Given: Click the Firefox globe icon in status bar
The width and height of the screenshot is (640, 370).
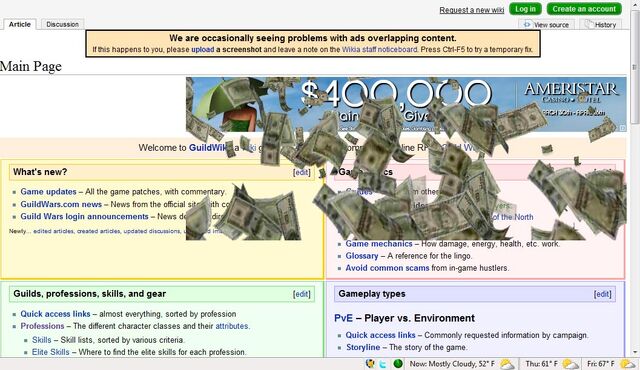Looking at the screenshot, I should pos(370,363).
